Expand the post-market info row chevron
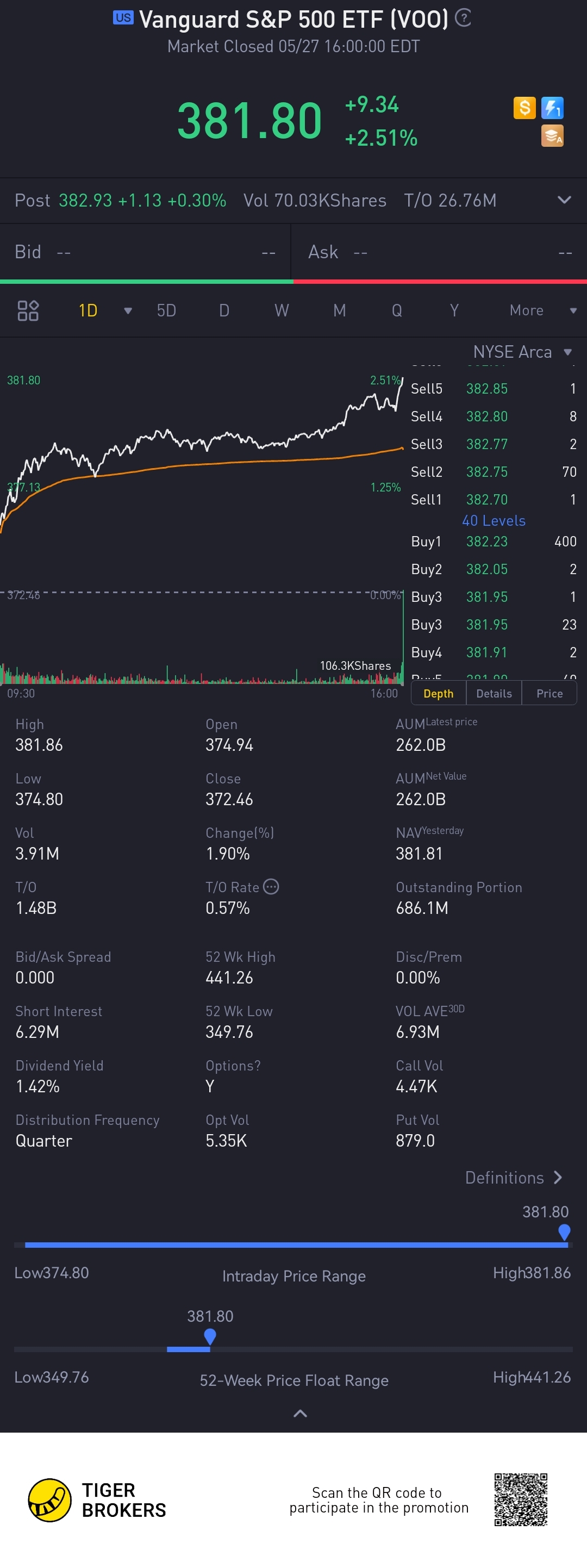Image resolution: width=587 pixels, height=1568 pixels. point(564,200)
